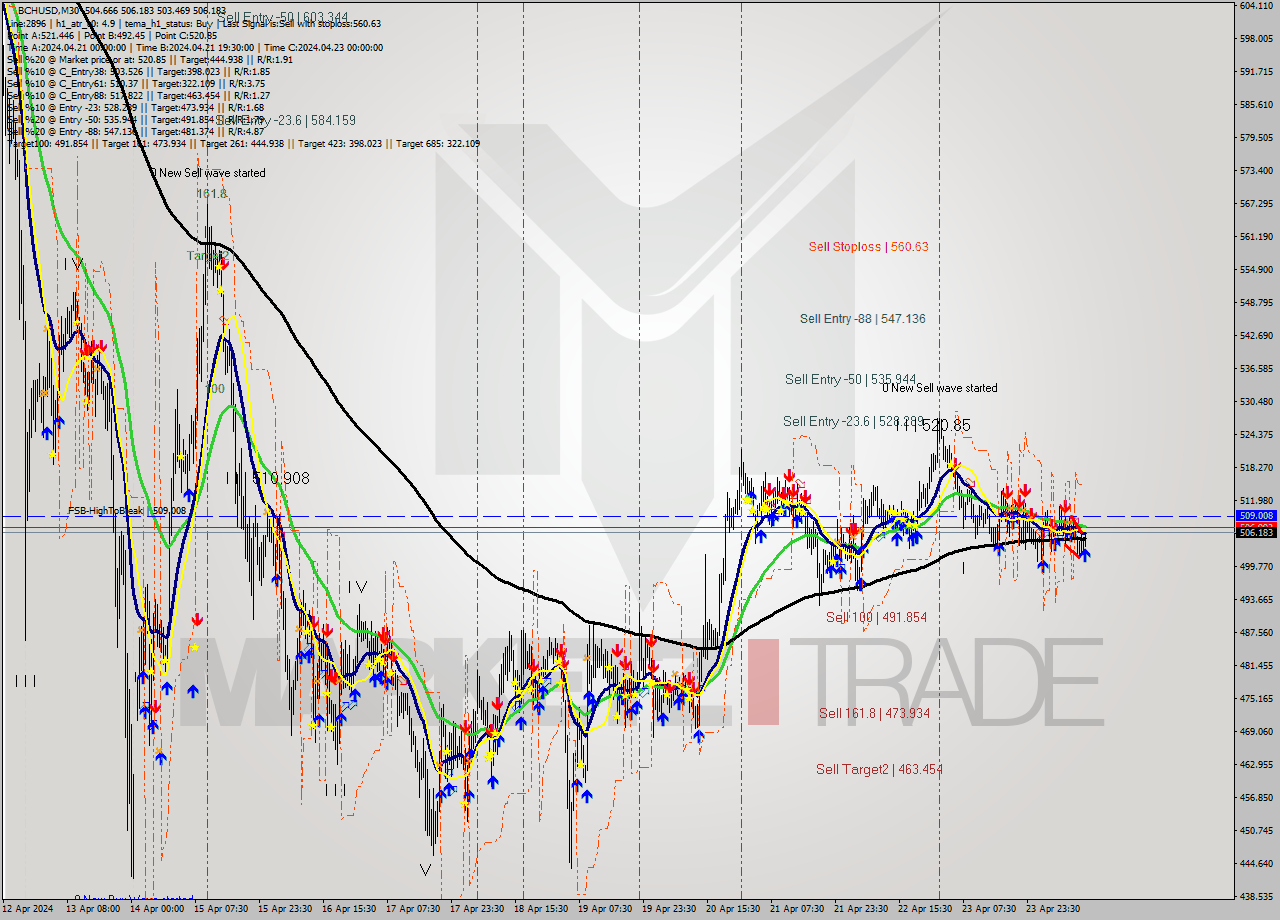
Task: Select the '21 Apr 23:30' time label
Action: point(860,909)
